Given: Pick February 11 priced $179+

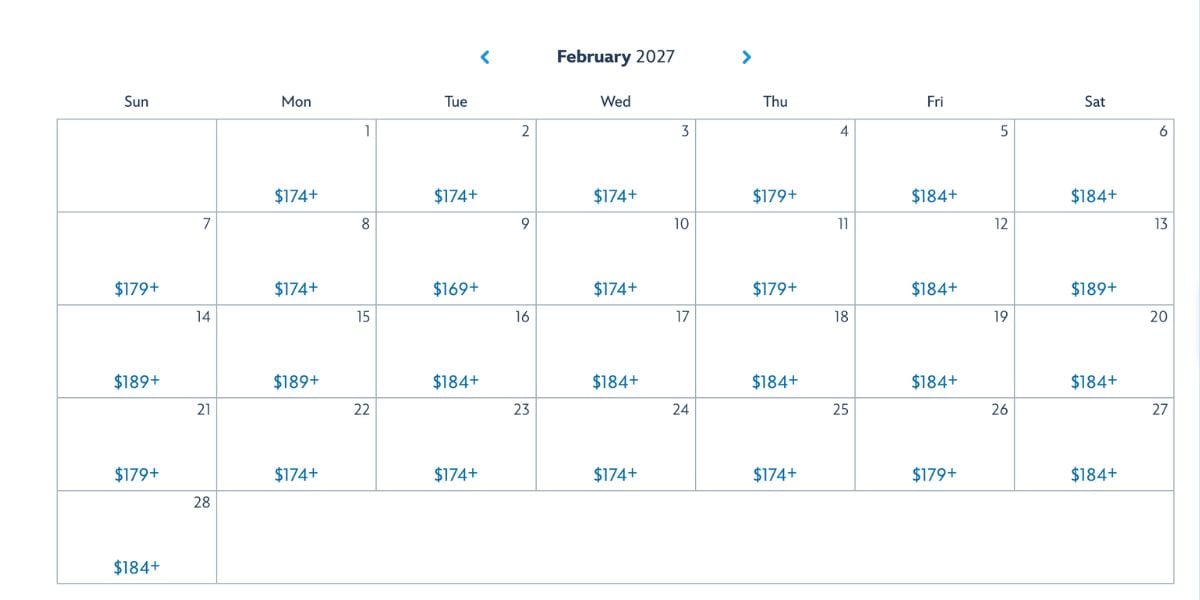Looking at the screenshot, I should [775, 288].
